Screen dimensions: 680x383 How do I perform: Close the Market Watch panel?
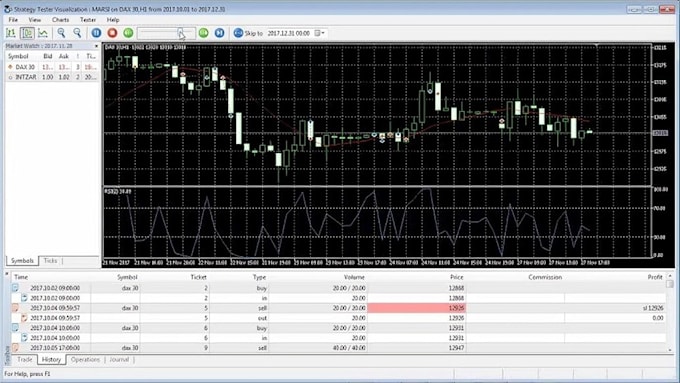96,46
